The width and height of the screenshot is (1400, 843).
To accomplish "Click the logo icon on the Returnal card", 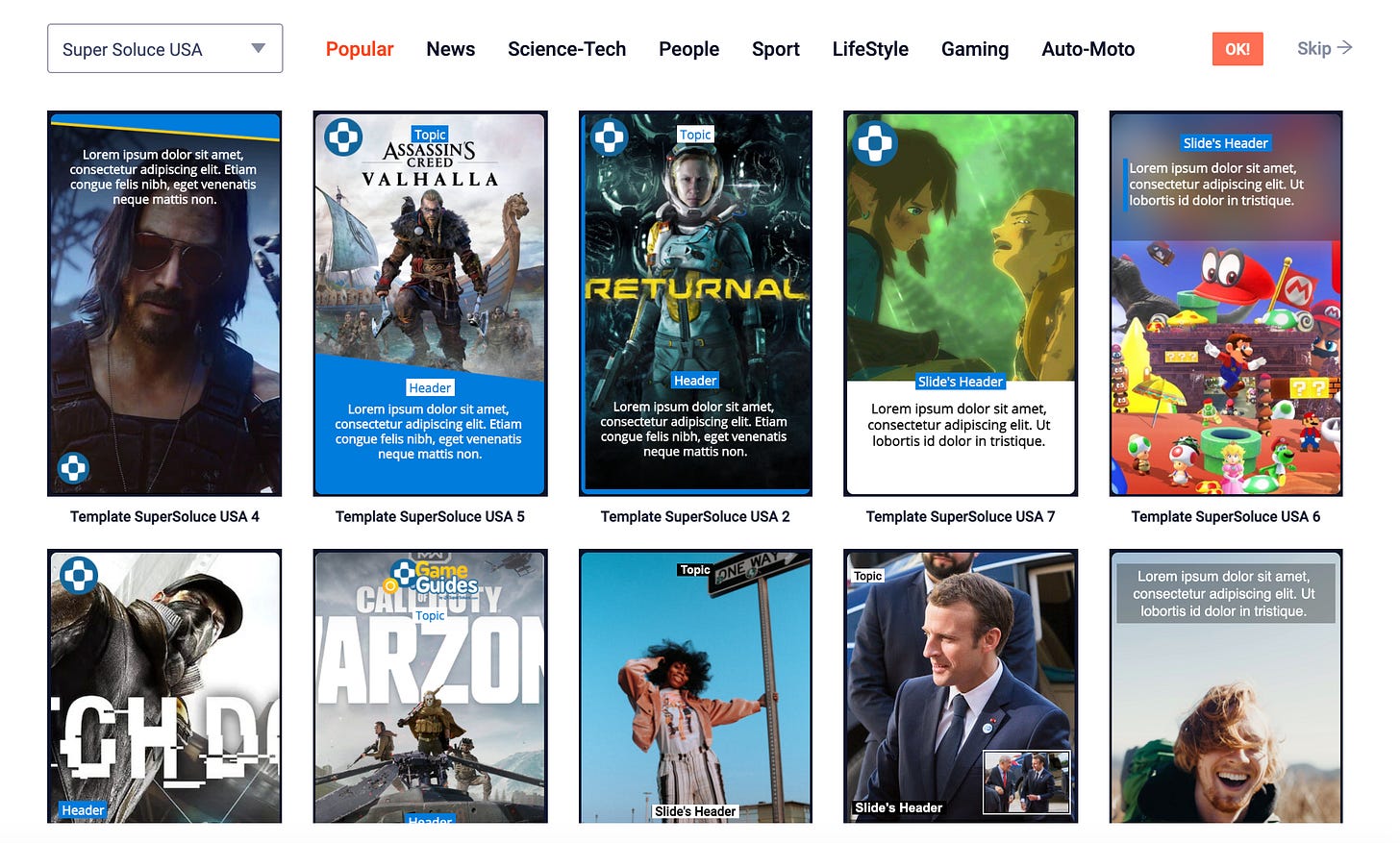I will coord(609,137).
